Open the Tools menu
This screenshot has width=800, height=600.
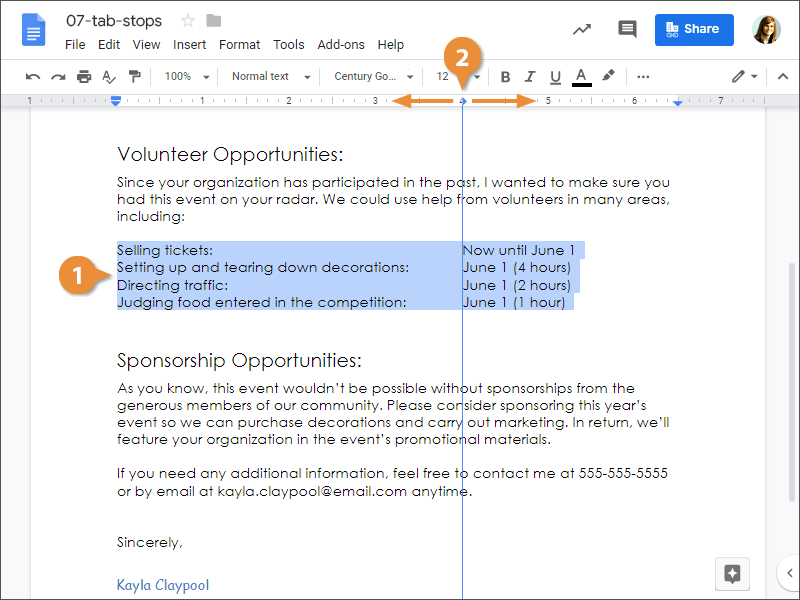[x=288, y=45]
